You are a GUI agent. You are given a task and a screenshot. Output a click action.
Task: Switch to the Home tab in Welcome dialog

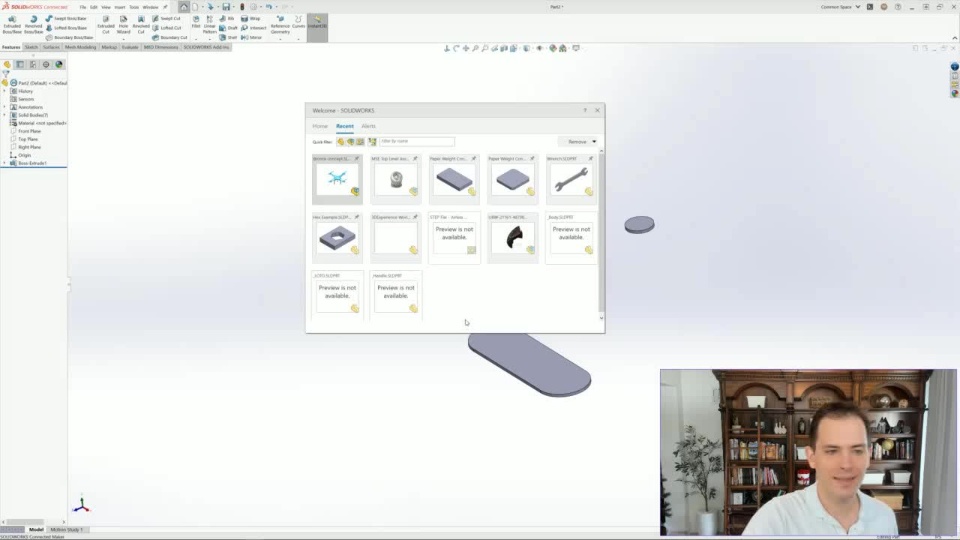pos(320,126)
